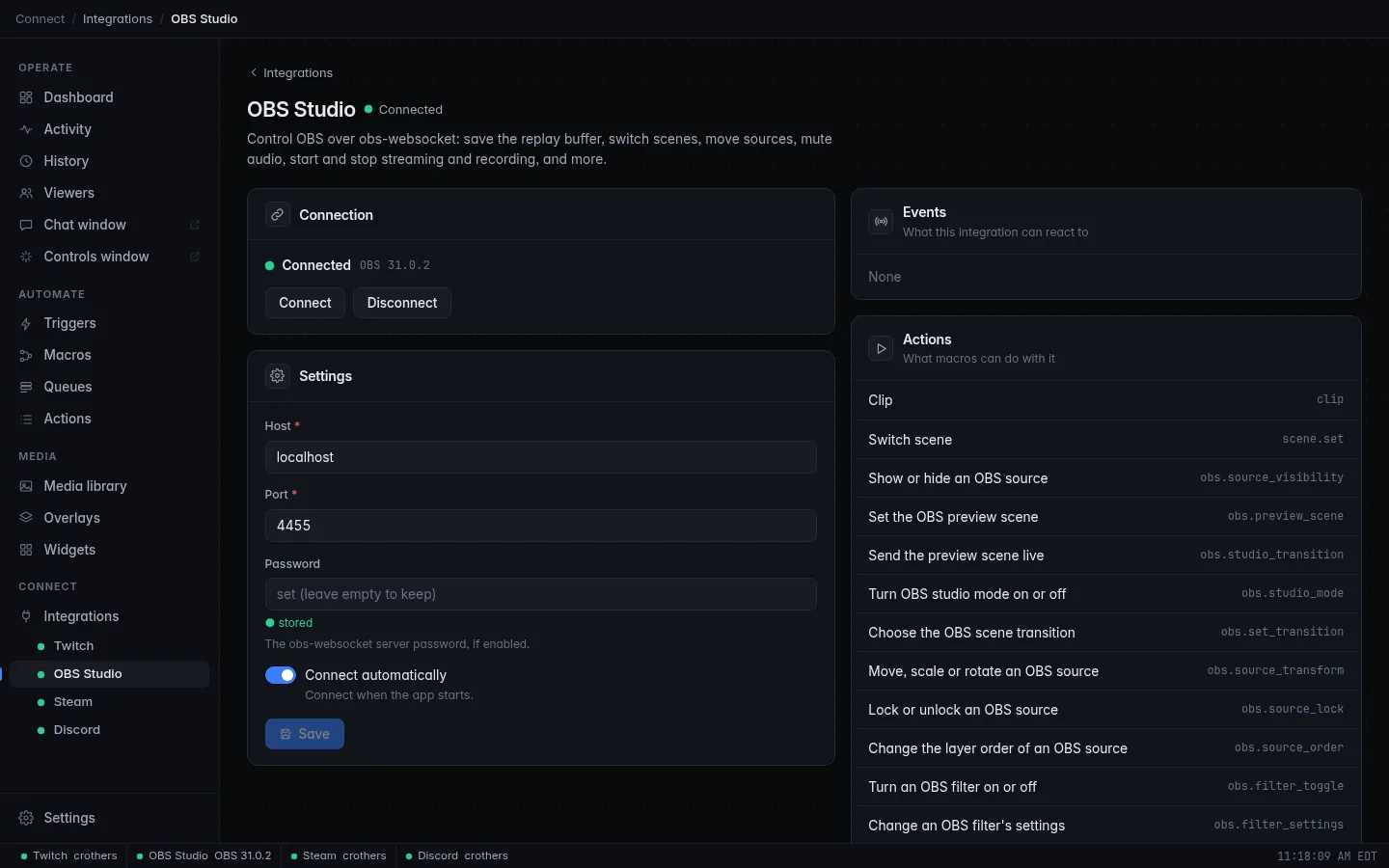The image size is (1389, 868).
Task: Focus the Host input field
Action: [541, 457]
